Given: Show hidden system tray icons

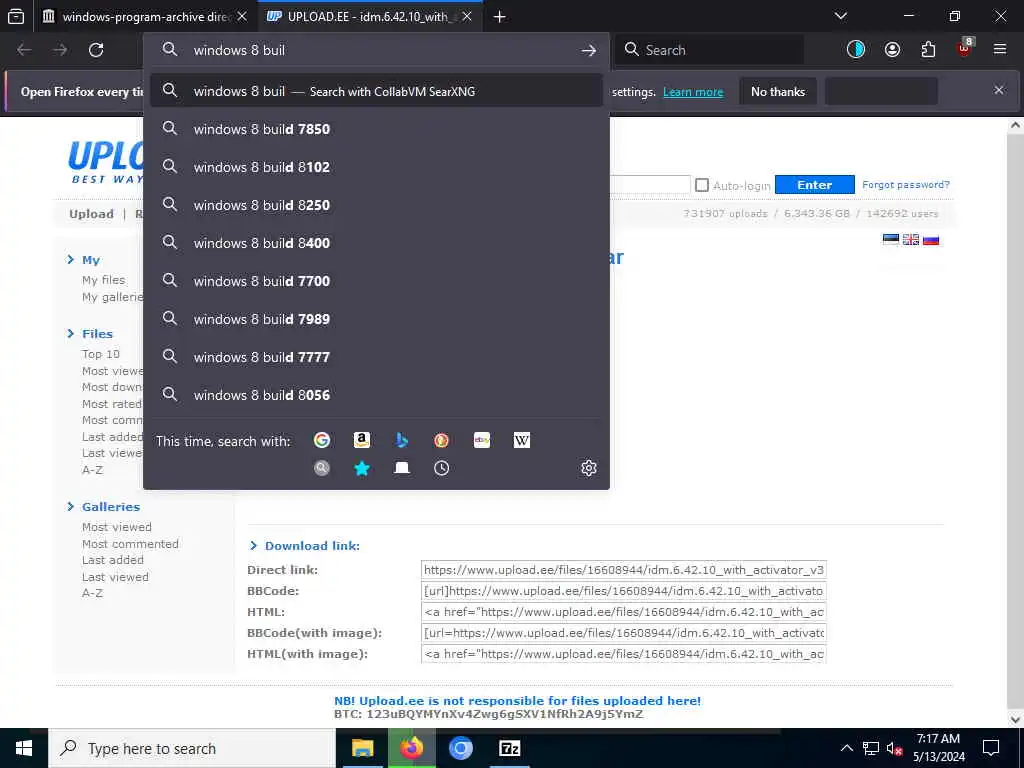Looking at the screenshot, I should [846, 748].
